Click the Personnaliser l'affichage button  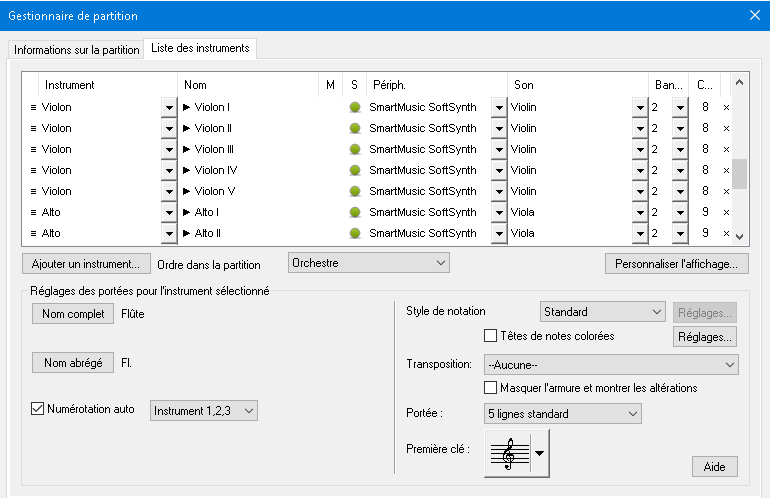pos(676,264)
